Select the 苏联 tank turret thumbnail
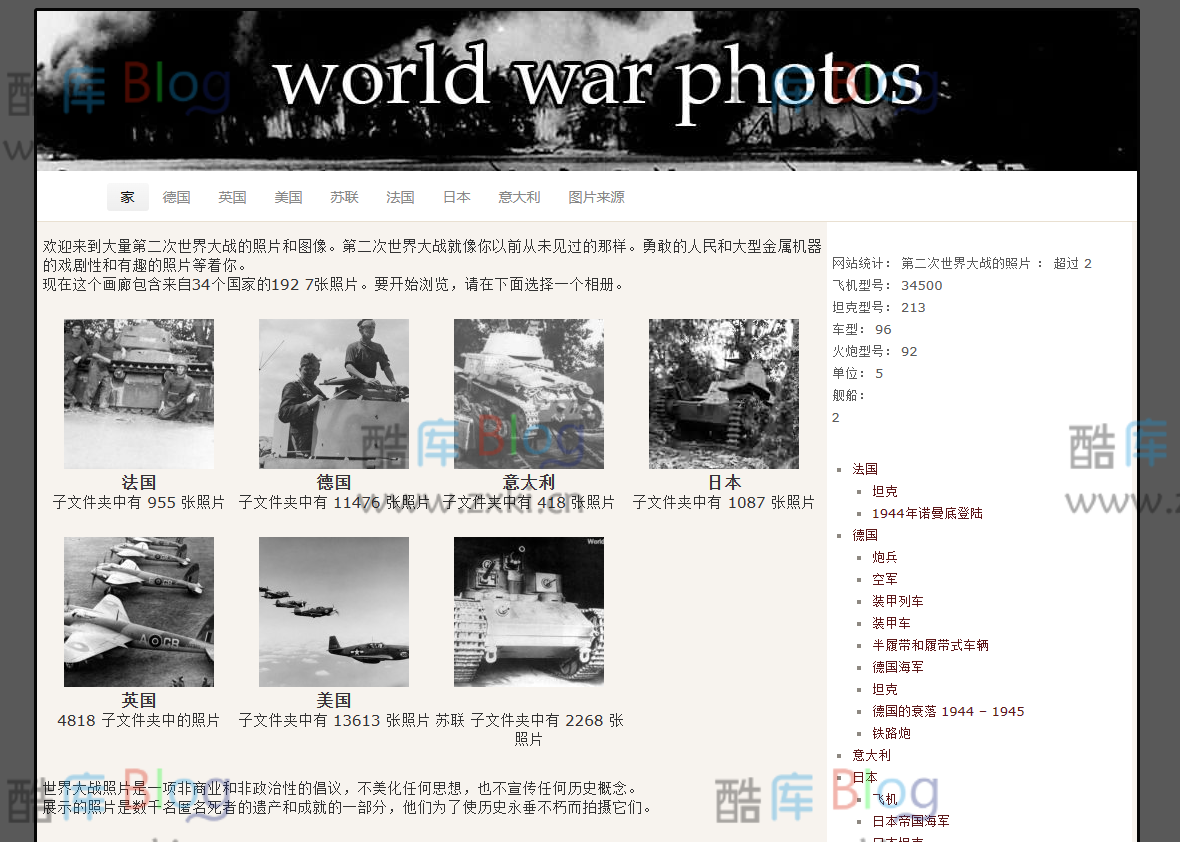Viewport: 1180px width, 842px height. (x=528, y=611)
